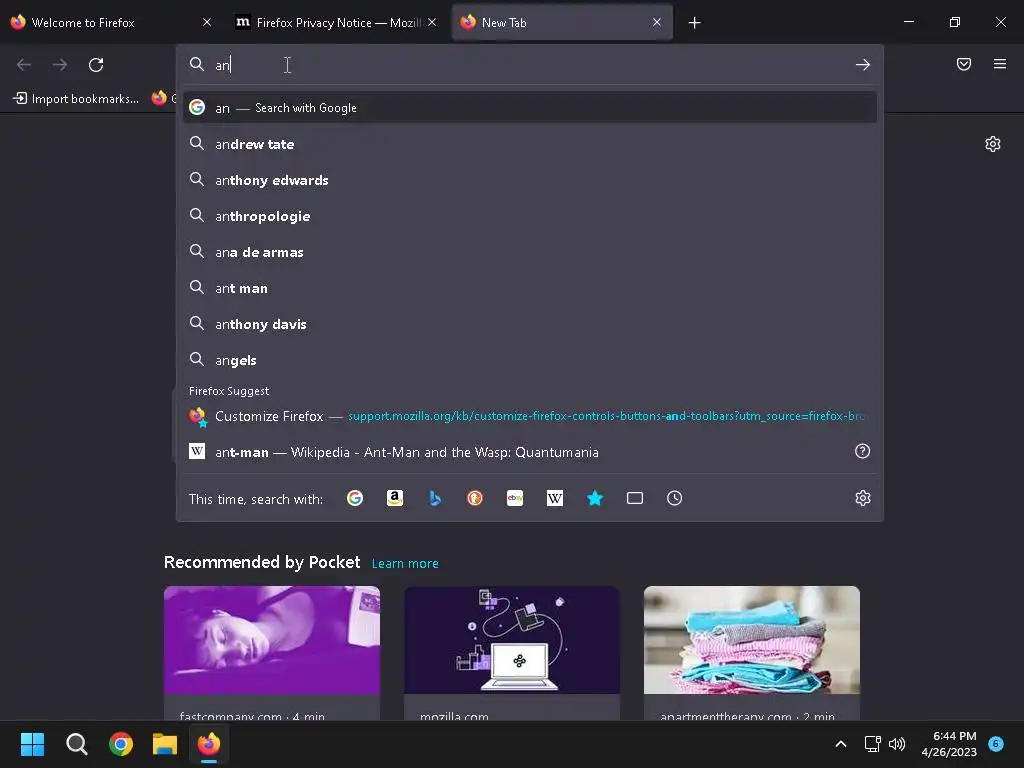This screenshot has height=768, width=1024.
Task: Click help icon beside ant-man Wikipedia suggestion
Action: pyautogui.click(x=862, y=451)
